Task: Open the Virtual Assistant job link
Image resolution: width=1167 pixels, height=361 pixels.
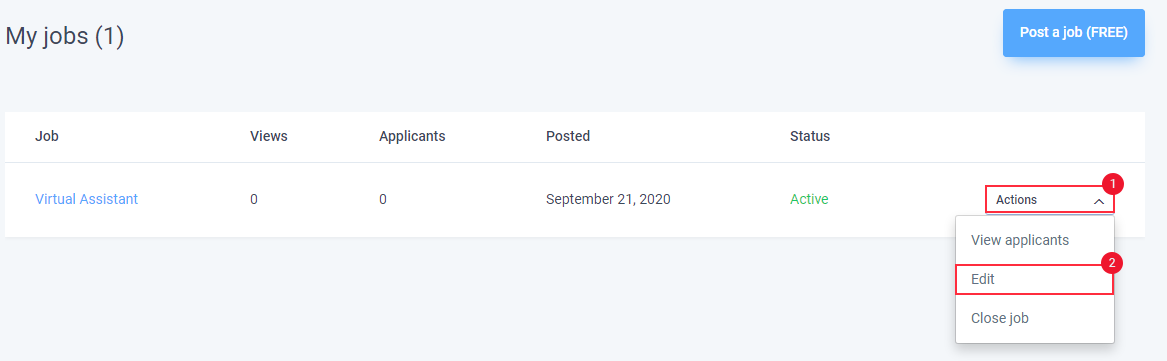Action: click(86, 199)
